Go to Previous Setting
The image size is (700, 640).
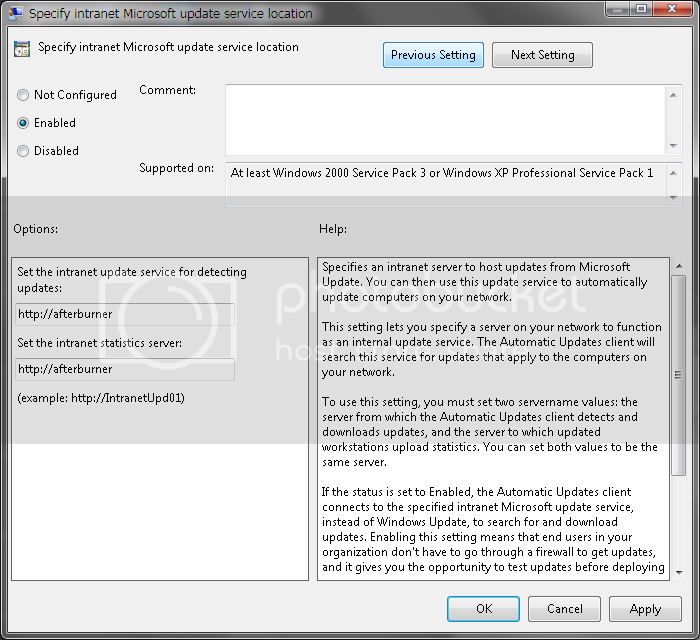(433, 55)
